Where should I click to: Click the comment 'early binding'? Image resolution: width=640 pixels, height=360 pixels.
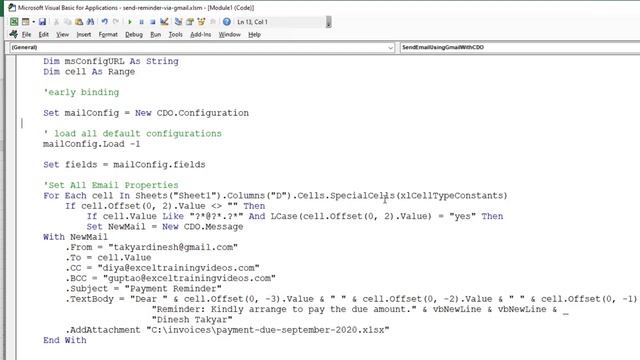pyautogui.click(x=81, y=92)
